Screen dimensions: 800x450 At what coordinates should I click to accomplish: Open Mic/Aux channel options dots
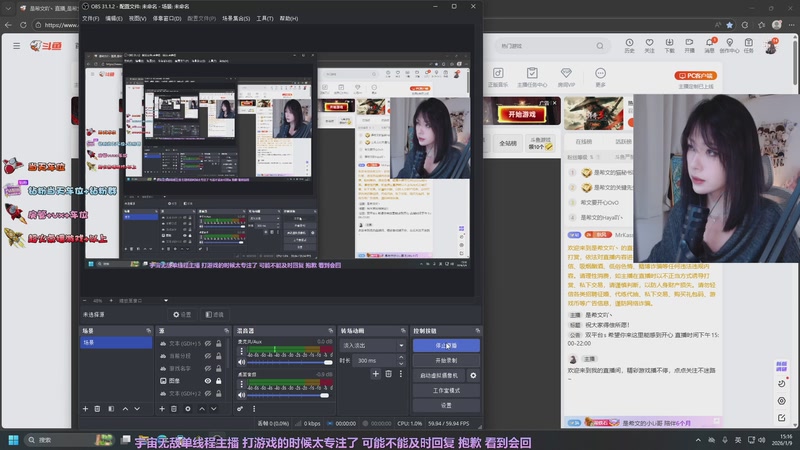point(242,352)
